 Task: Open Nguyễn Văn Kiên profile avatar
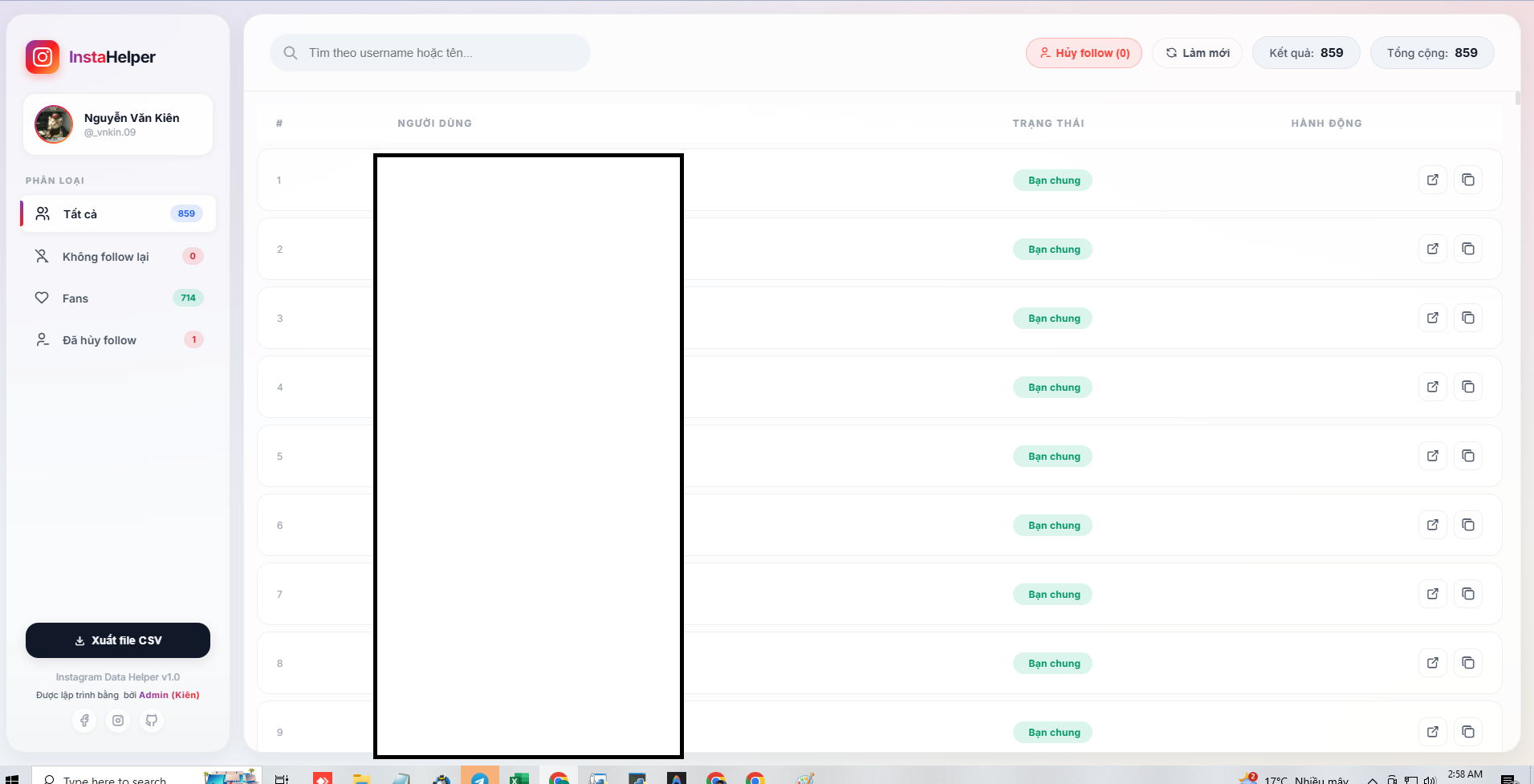coord(54,124)
